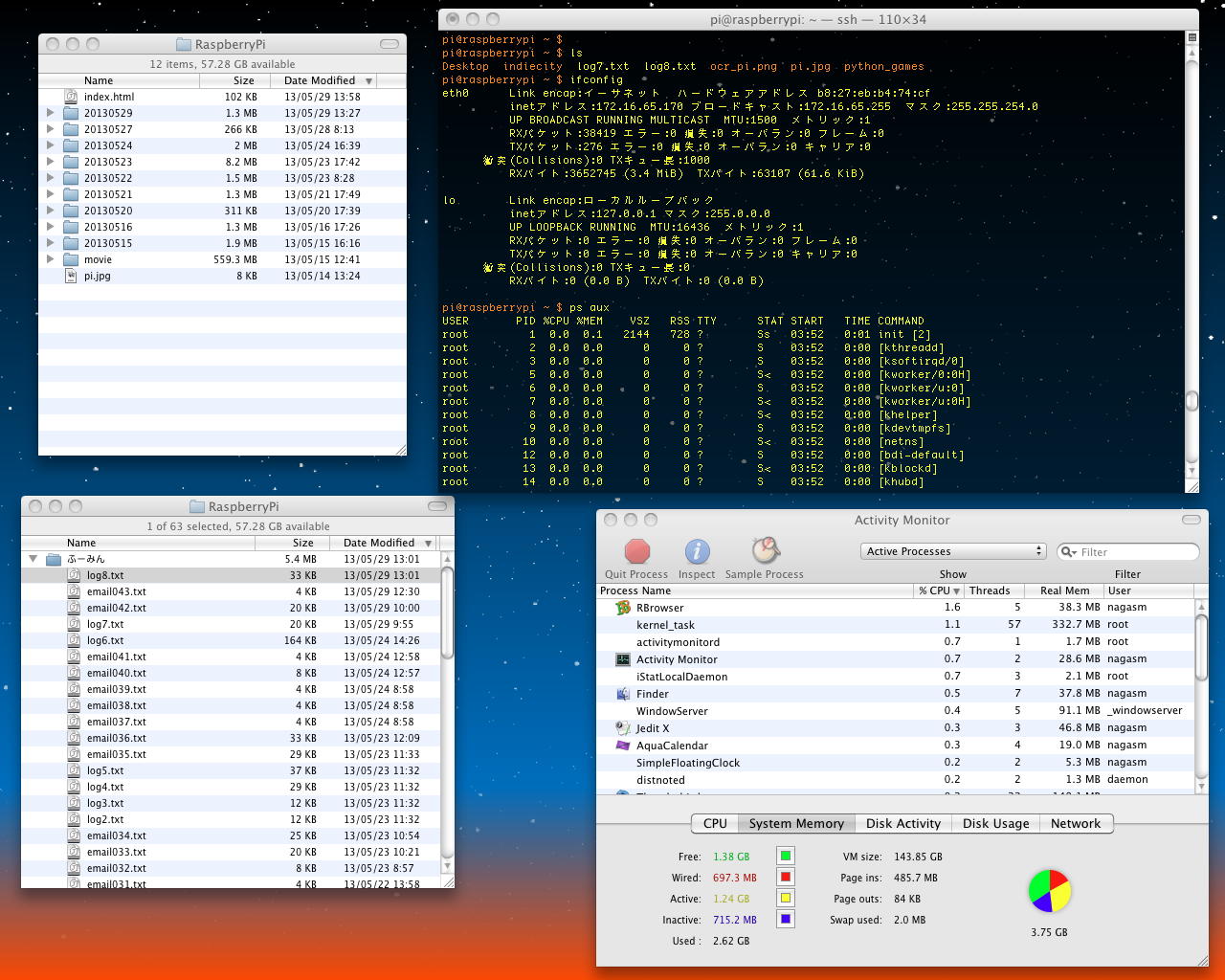Click the AquaCalendar process icon
The width and height of the screenshot is (1225, 980).
[623, 746]
